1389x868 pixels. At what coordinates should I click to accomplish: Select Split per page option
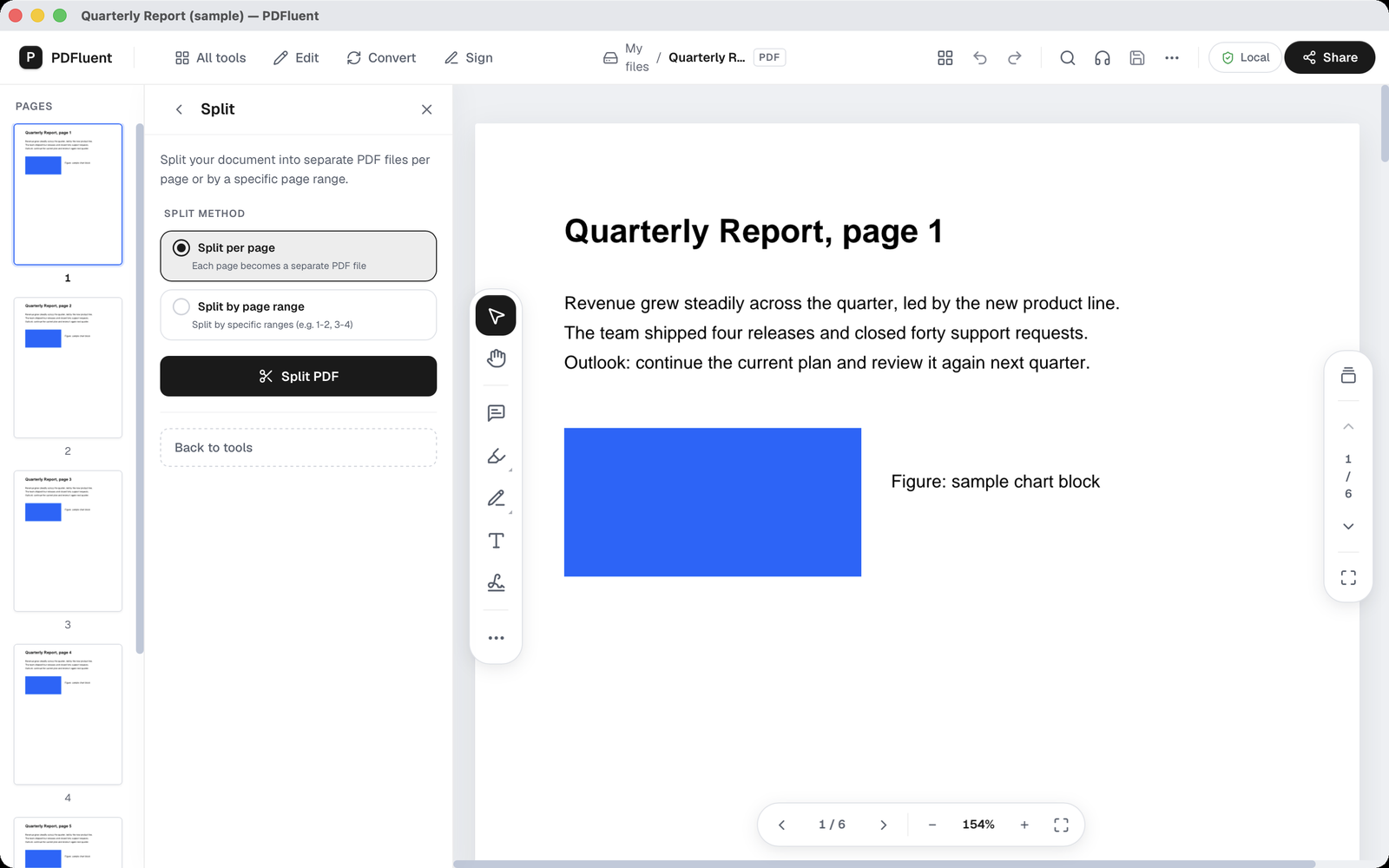pyautogui.click(x=299, y=256)
